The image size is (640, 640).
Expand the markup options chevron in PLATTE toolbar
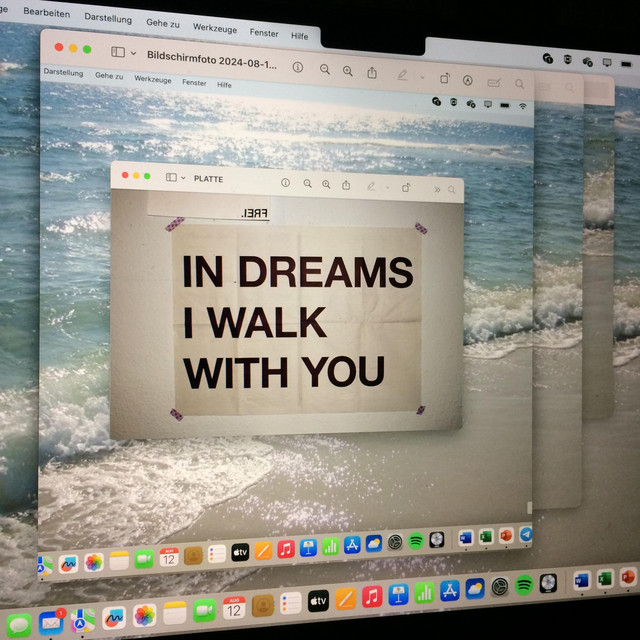click(388, 187)
